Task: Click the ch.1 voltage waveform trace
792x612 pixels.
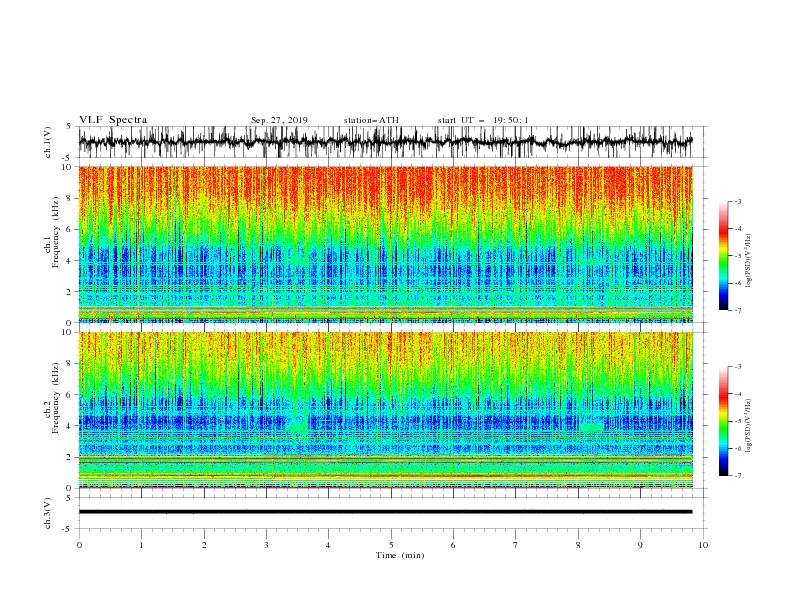Action: click(x=385, y=142)
